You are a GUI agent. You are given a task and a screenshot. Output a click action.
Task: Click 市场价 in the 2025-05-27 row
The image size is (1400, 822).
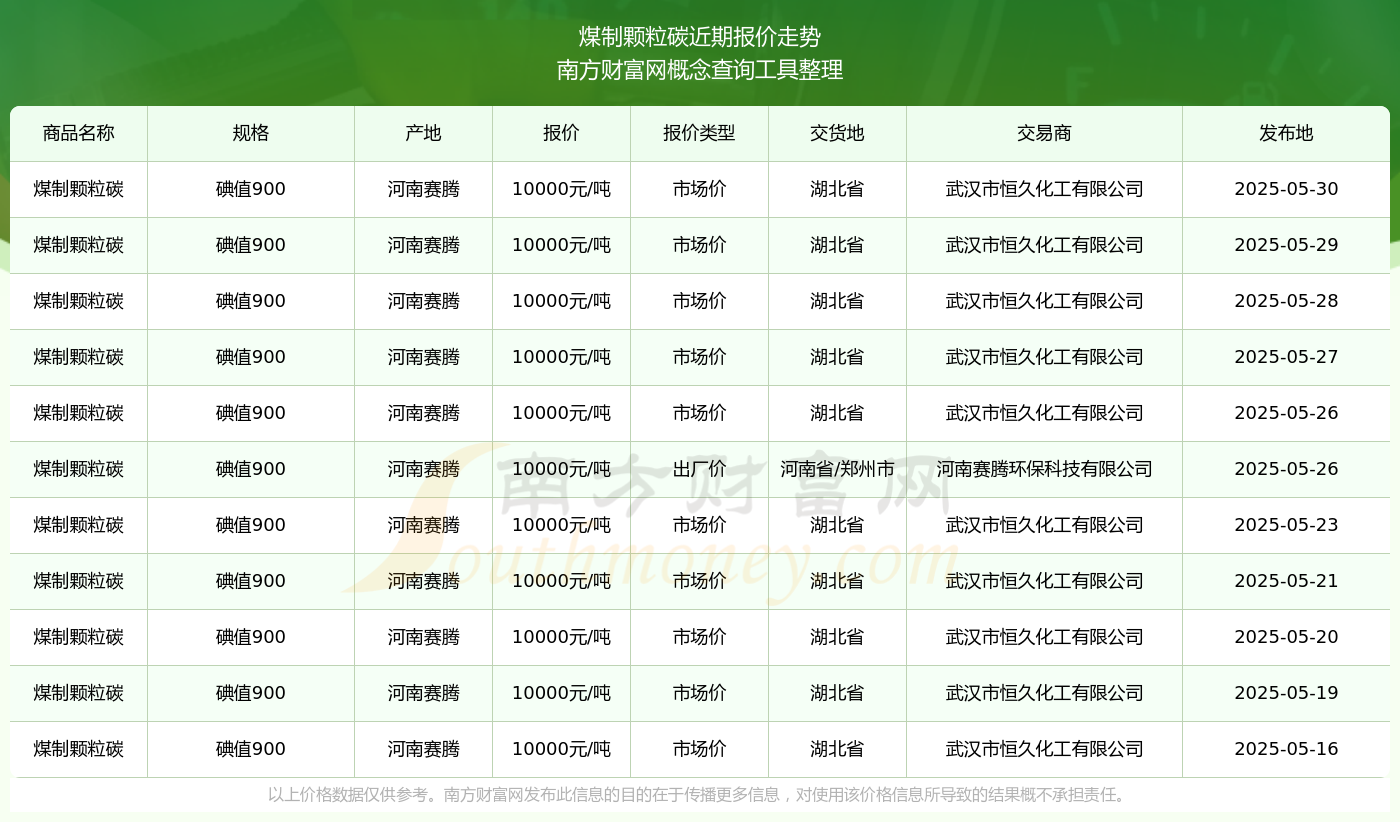(x=699, y=357)
